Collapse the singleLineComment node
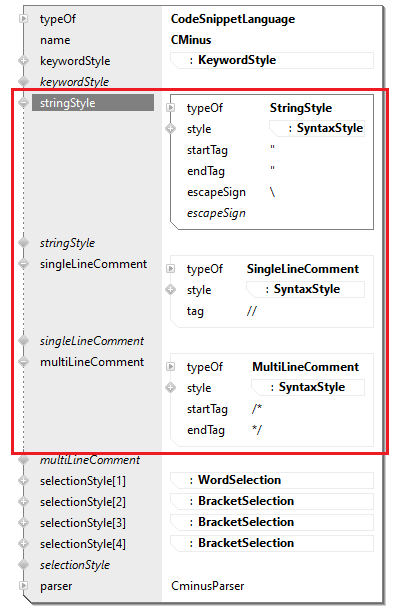The width and height of the screenshot is (401, 610). (24, 264)
